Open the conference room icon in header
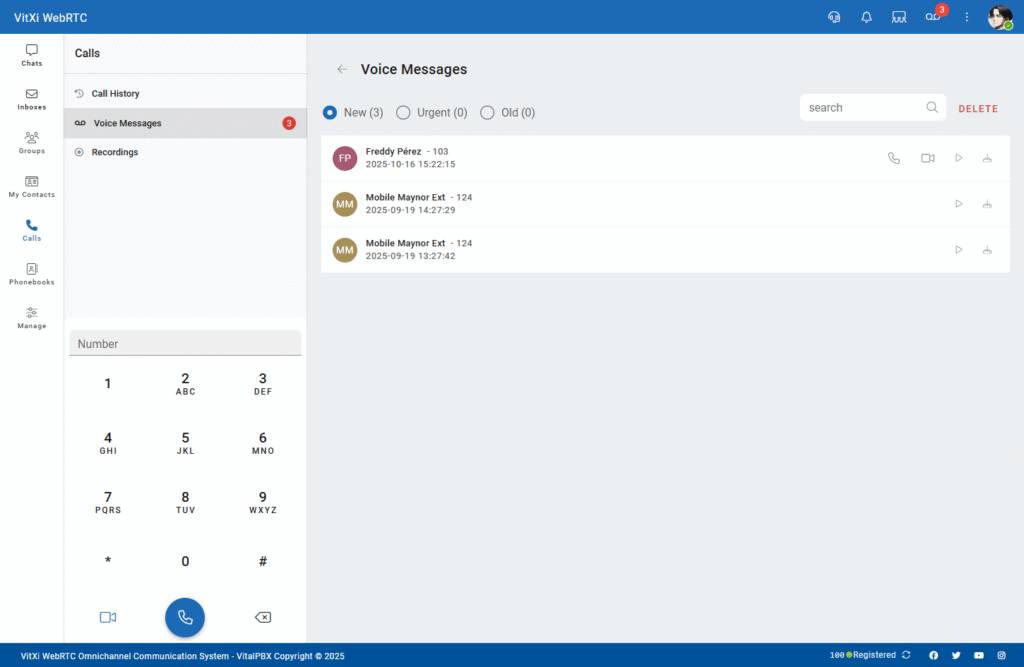Image resolution: width=1024 pixels, height=667 pixels. [899, 17]
